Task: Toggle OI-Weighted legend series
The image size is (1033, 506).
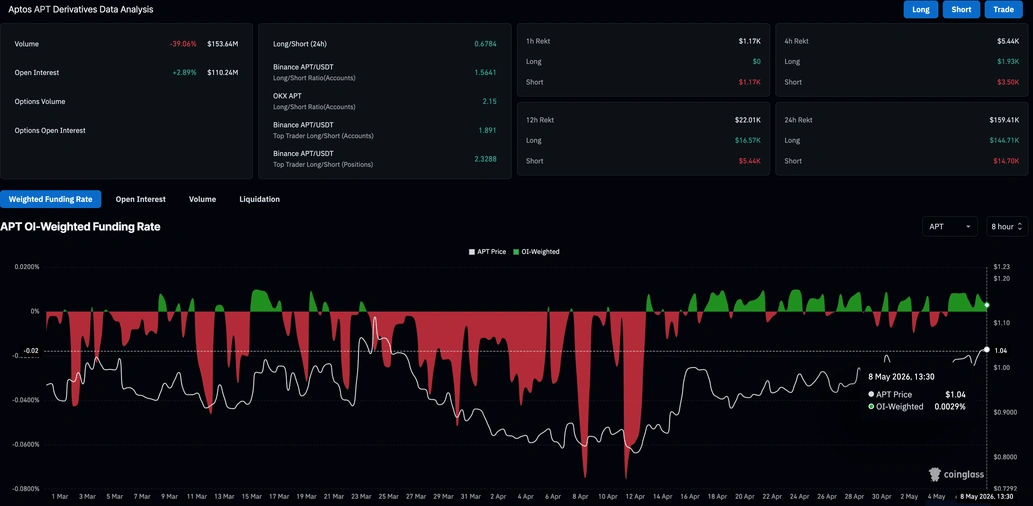Action: tap(536, 252)
